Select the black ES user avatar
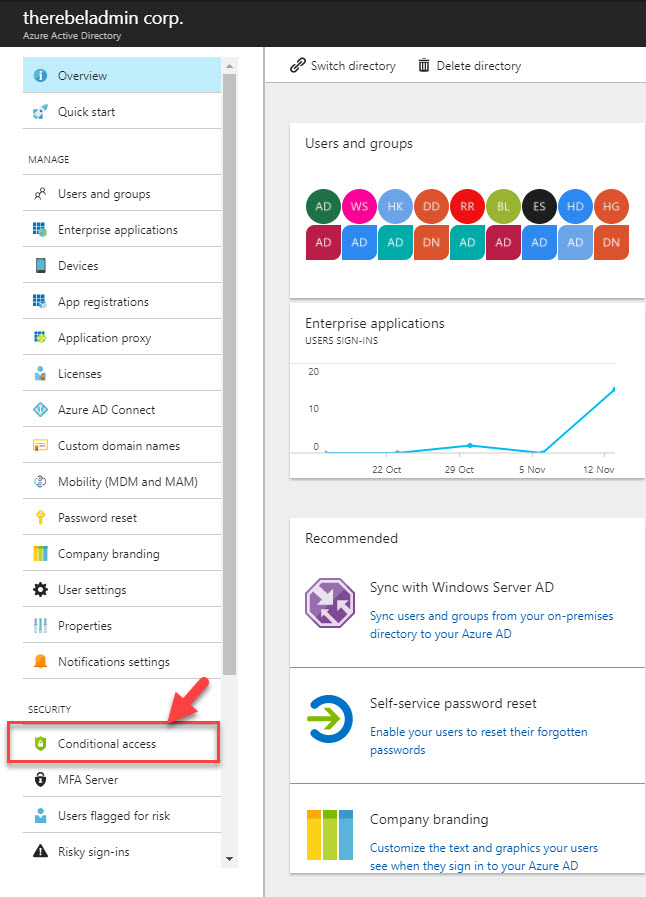The image size is (646, 897). point(540,206)
